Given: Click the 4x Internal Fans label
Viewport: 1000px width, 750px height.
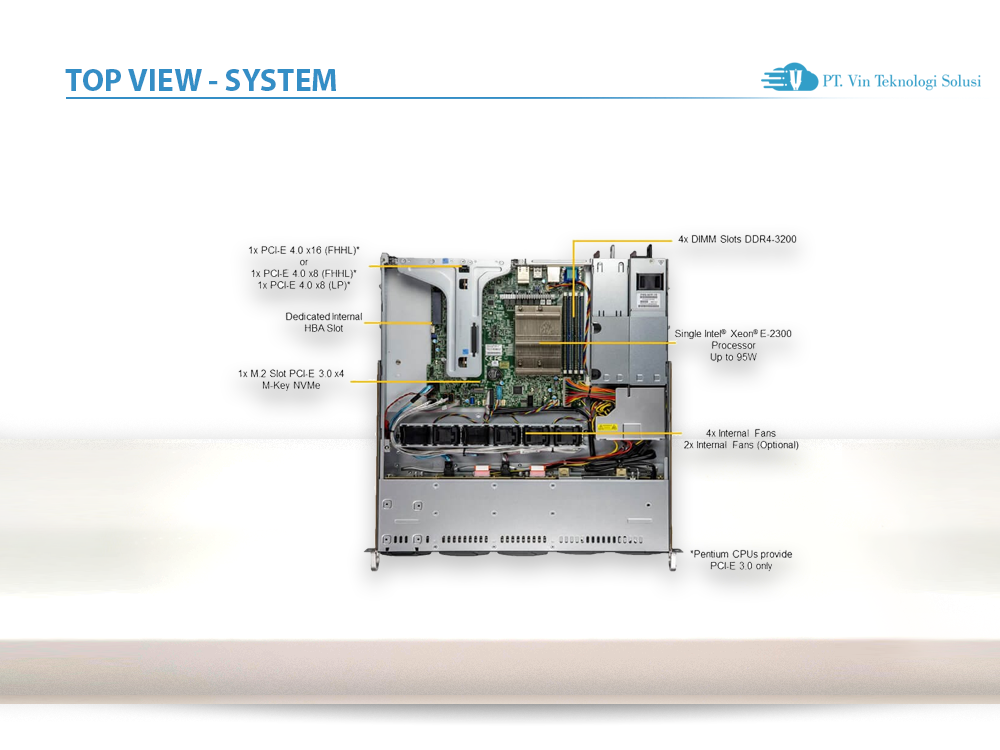Looking at the screenshot, I should [x=740, y=433].
